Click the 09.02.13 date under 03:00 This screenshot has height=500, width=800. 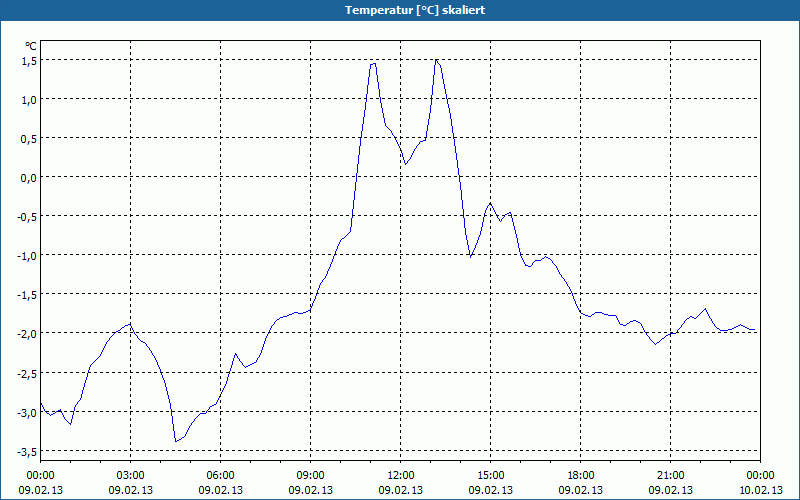(131, 490)
